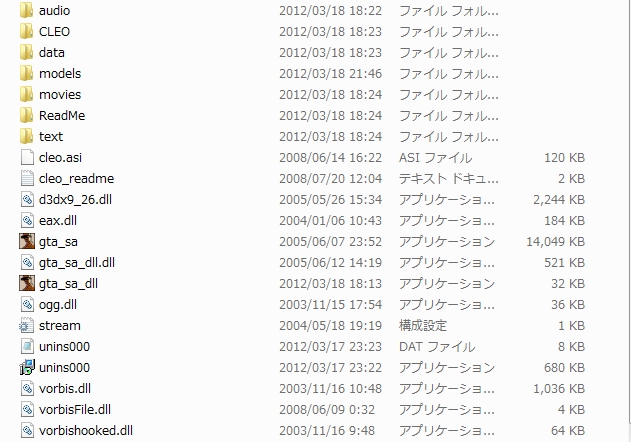
Task: Select the cleo.asi blank file icon
Action: click(x=27, y=157)
